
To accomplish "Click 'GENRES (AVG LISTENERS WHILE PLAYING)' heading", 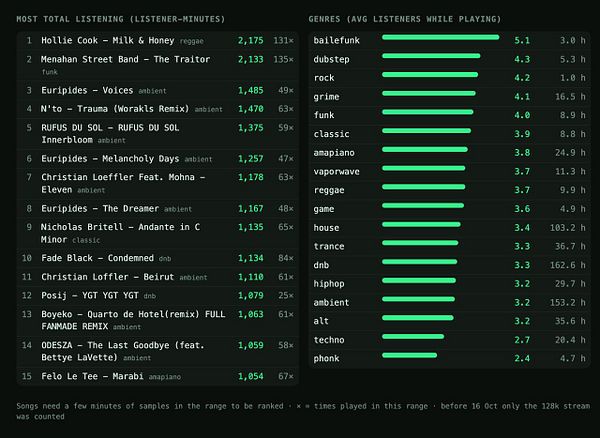I will pos(405,19).
